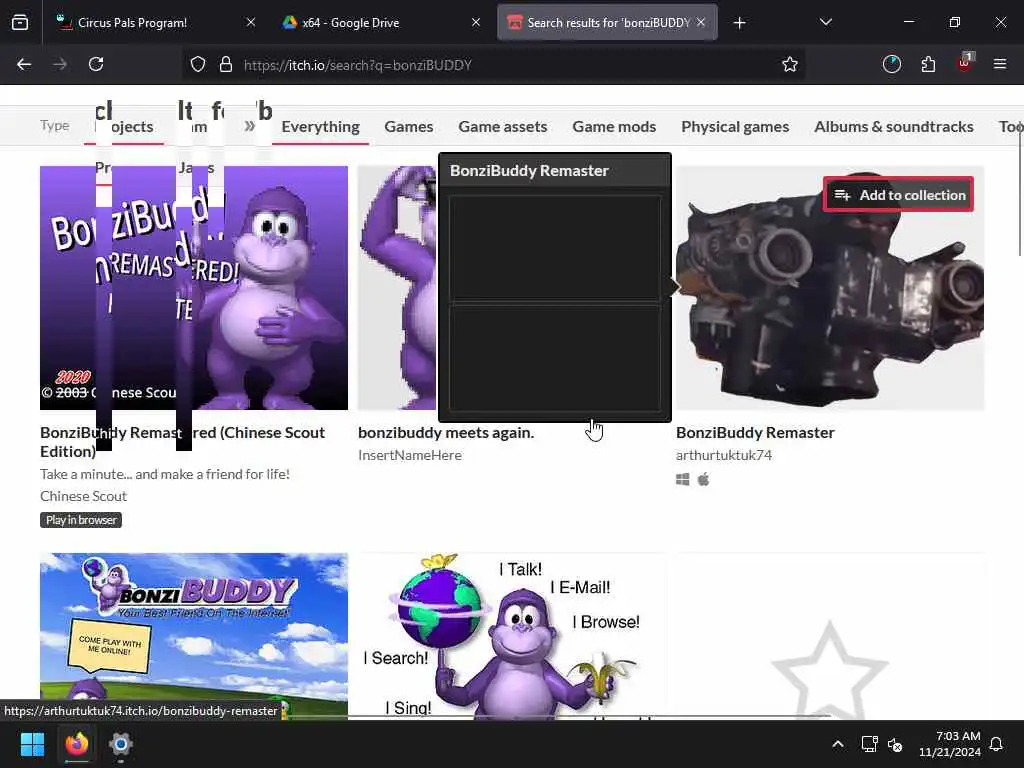Open the Firefox extensions puzzle icon
Screen dimensions: 1024x768
928,64
